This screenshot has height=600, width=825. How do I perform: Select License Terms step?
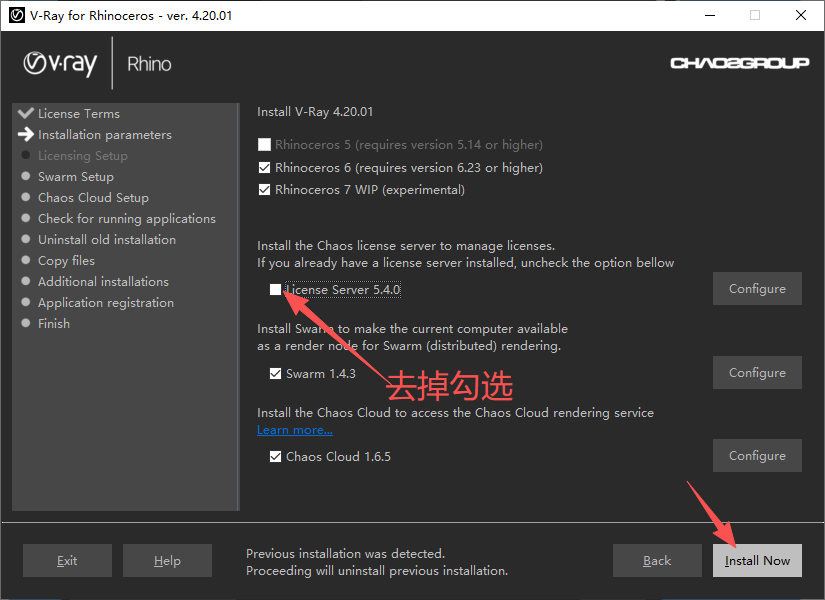tap(79, 114)
